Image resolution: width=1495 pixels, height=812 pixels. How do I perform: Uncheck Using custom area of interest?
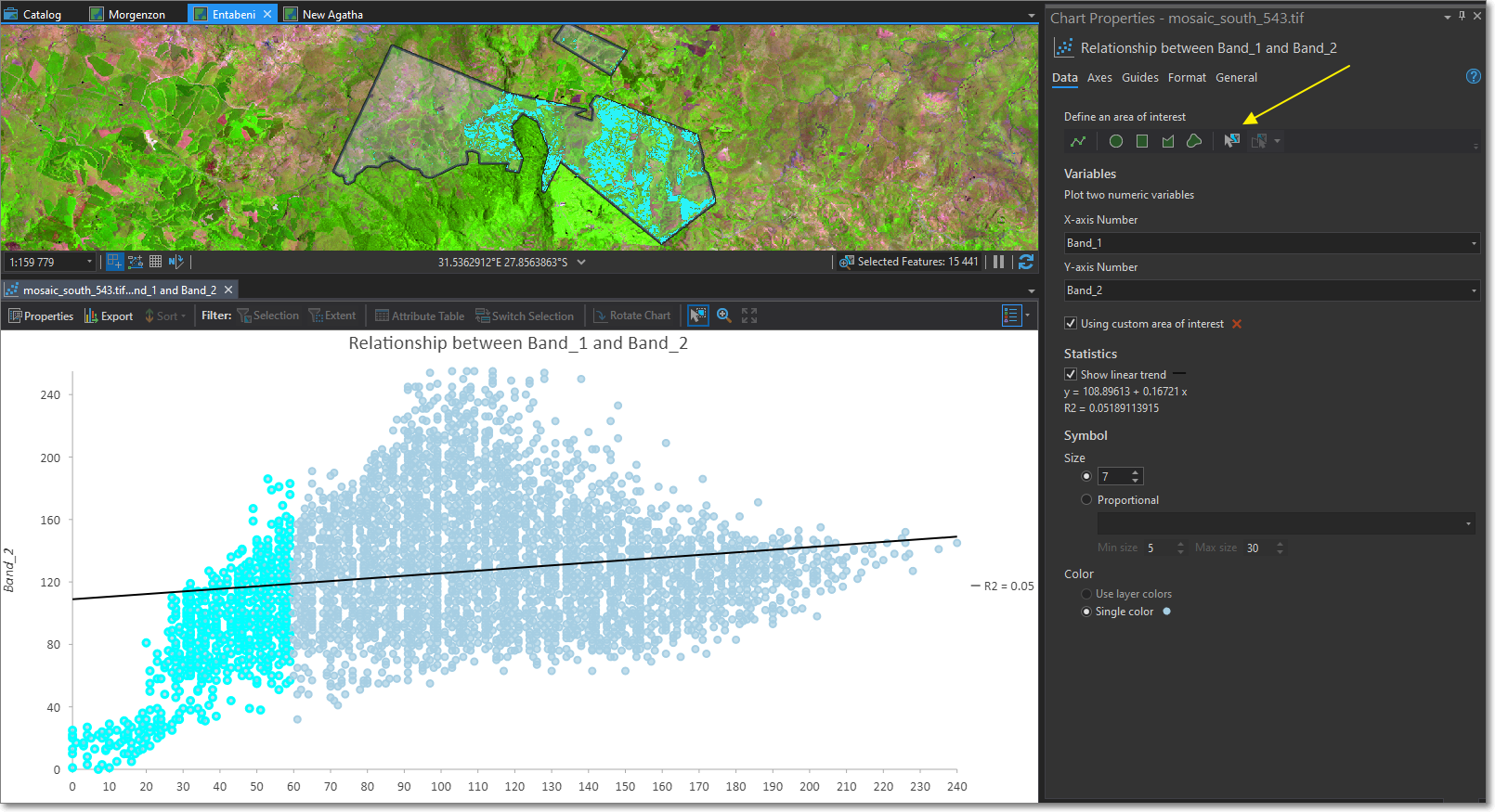(x=1071, y=323)
